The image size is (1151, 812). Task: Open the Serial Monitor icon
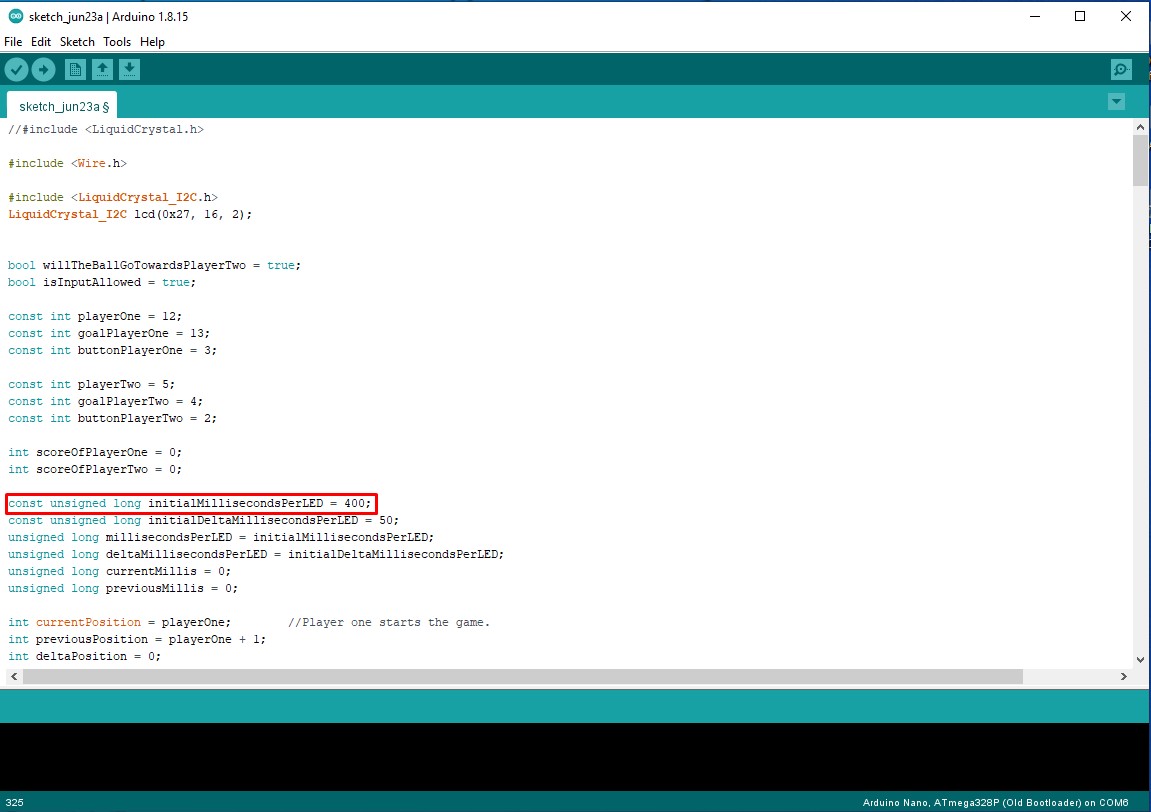(1121, 69)
